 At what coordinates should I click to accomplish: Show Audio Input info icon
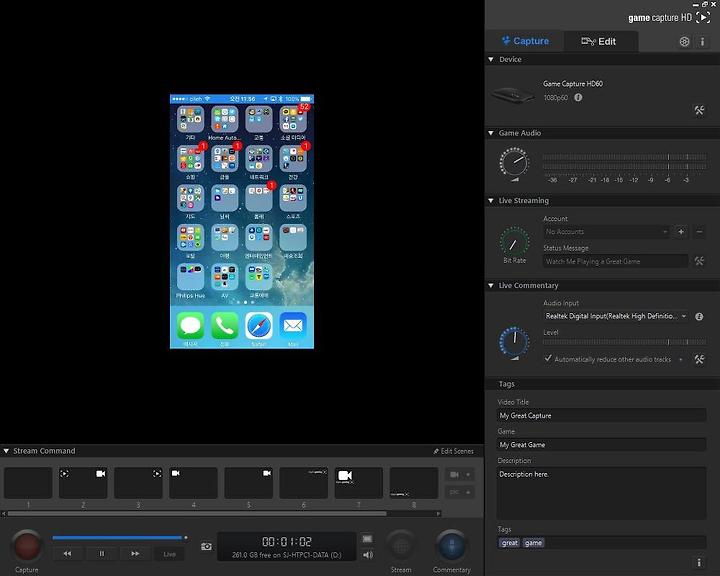(699, 316)
